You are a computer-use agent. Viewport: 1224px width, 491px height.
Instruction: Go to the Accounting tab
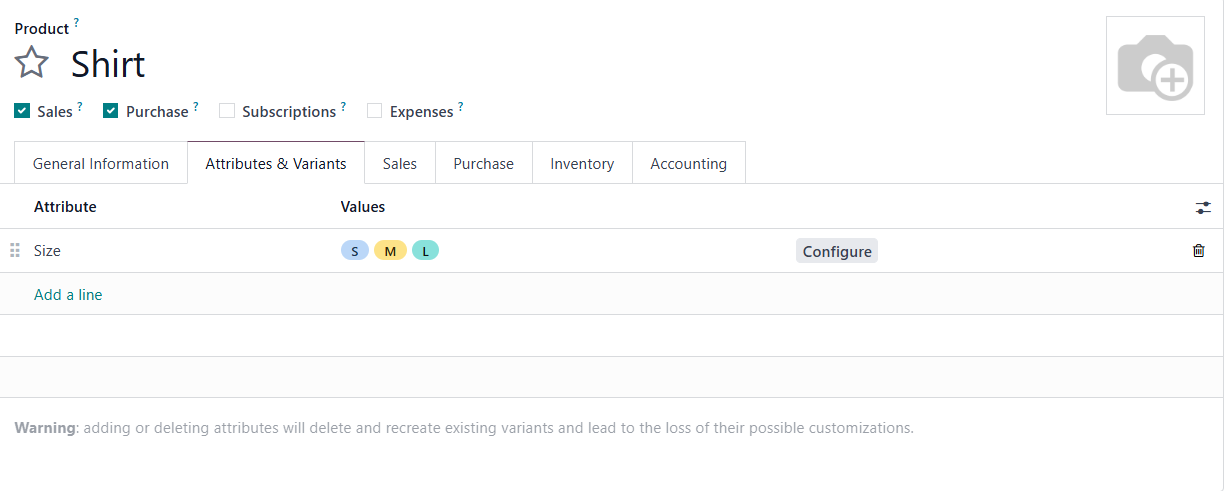pyautogui.click(x=688, y=164)
